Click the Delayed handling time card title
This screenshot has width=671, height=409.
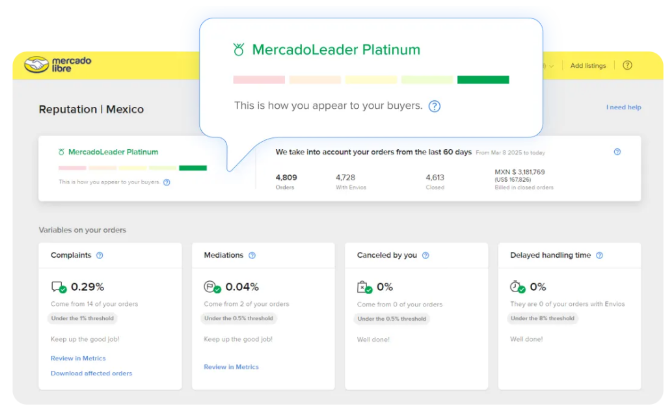[550, 255]
